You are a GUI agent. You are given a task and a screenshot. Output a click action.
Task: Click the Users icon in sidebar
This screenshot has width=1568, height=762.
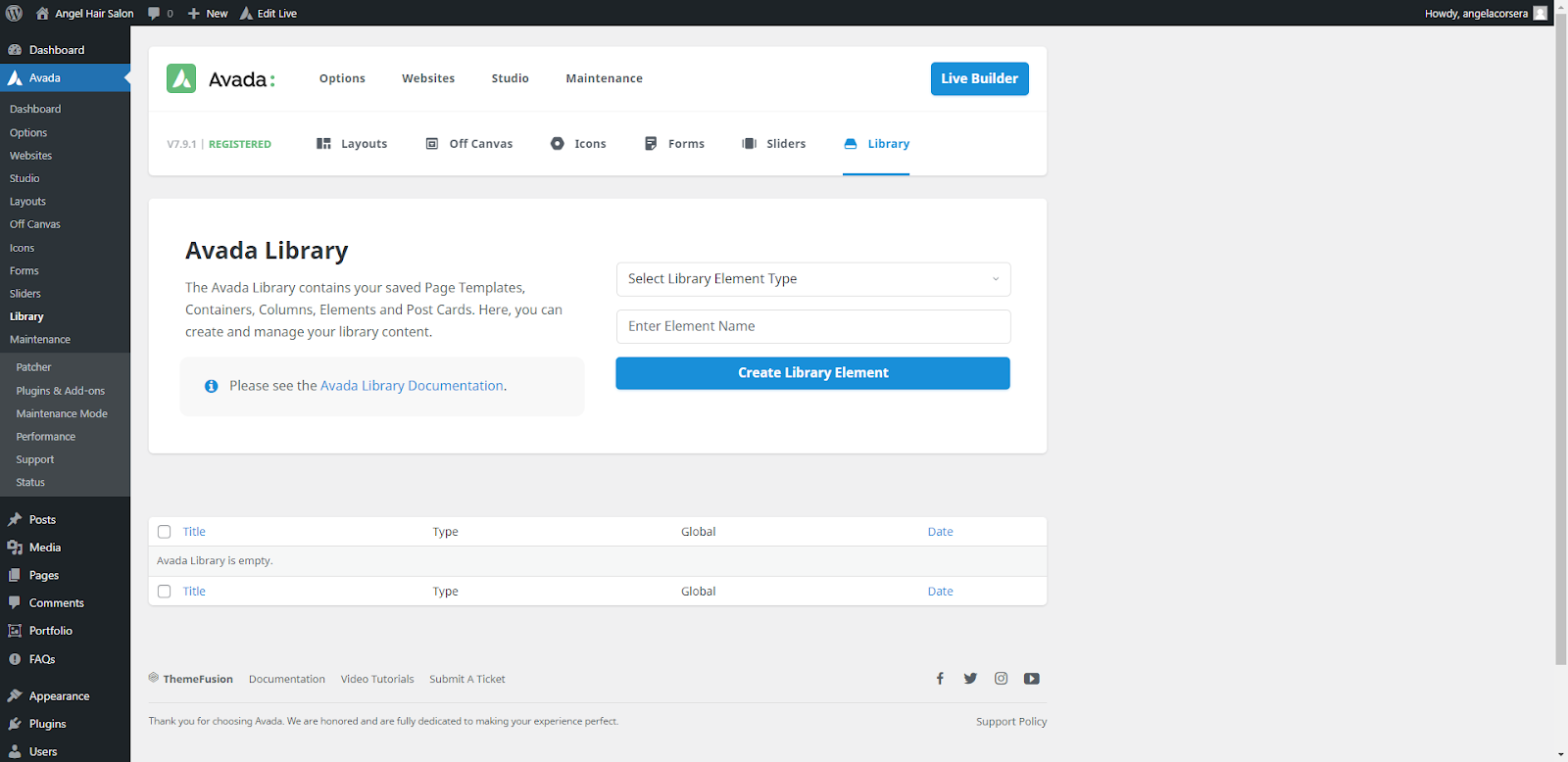(15, 751)
